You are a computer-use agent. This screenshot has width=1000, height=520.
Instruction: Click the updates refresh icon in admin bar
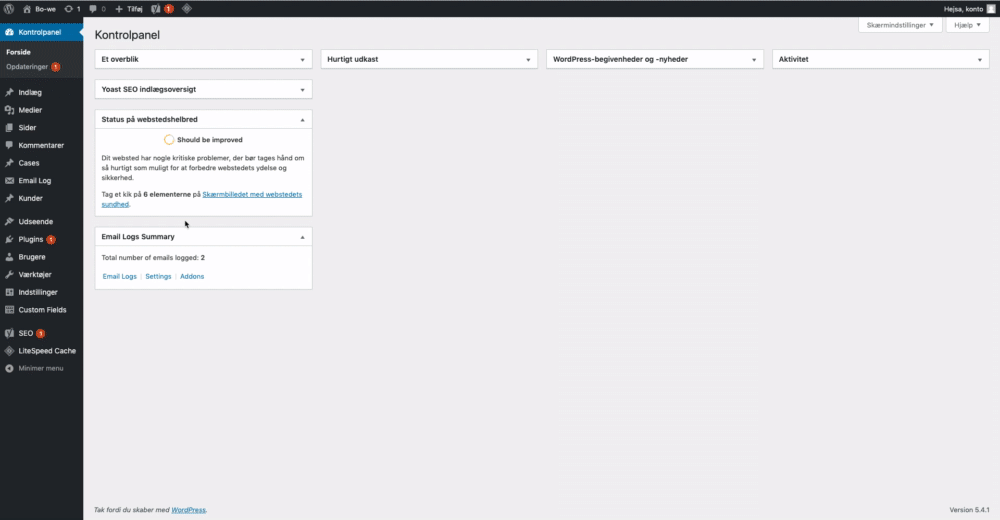(x=71, y=8)
